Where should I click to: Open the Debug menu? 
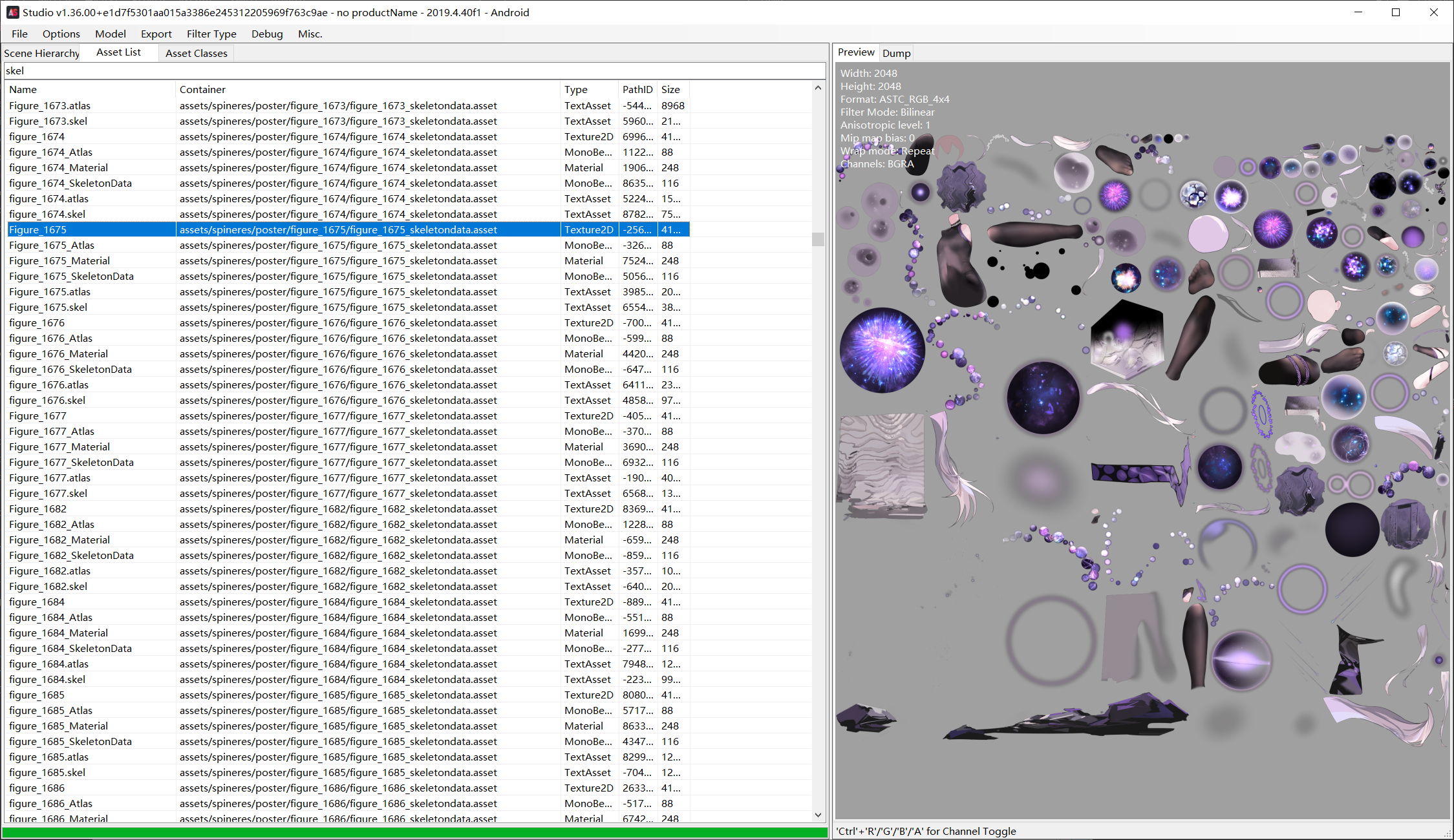pyautogui.click(x=267, y=34)
